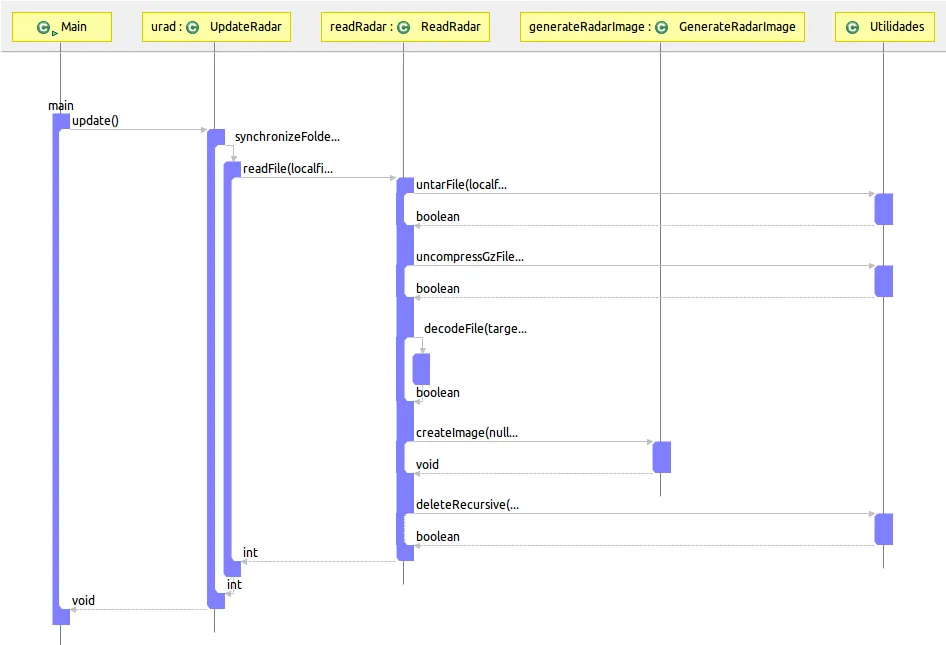Select Utilidades activation bar for untarFile
Image resolution: width=946 pixels, height=645 pixels.
coord(884,209)
